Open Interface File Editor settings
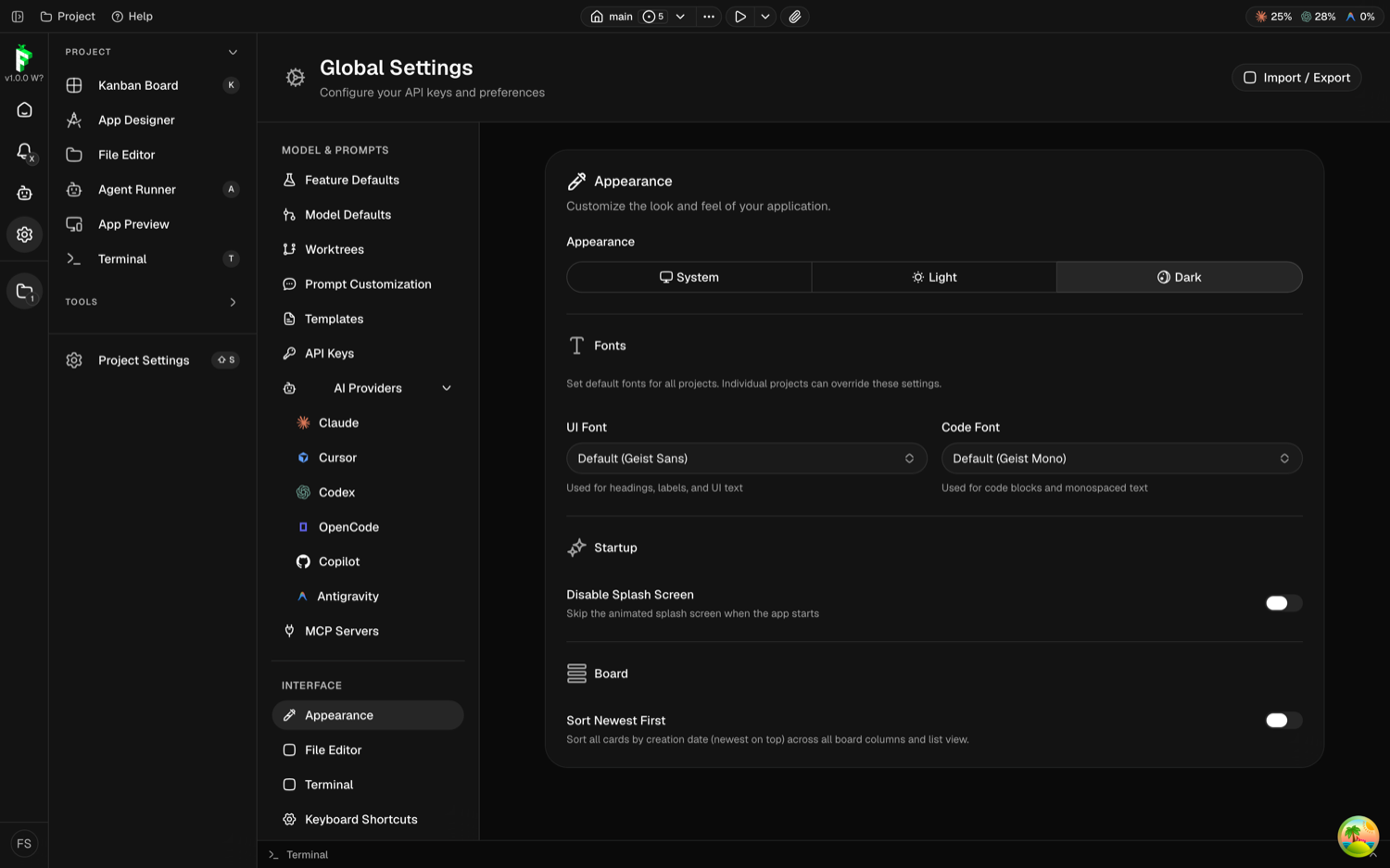 [x=368, y=750]
